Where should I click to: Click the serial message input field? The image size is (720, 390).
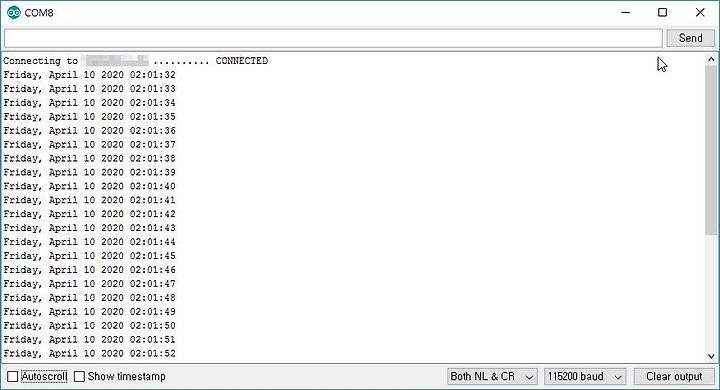333,38
